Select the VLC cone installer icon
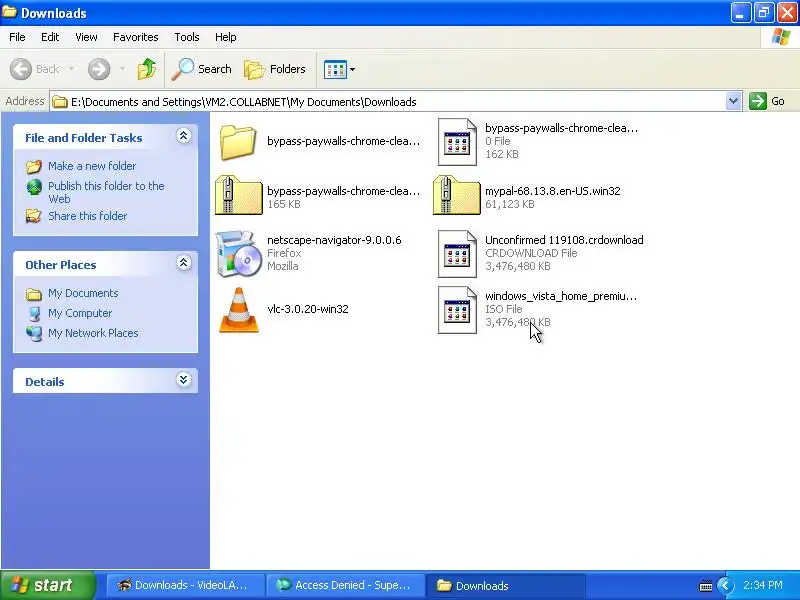Viewport: 800px width, 600px height. pyautogui.click(x=239, y=310)
